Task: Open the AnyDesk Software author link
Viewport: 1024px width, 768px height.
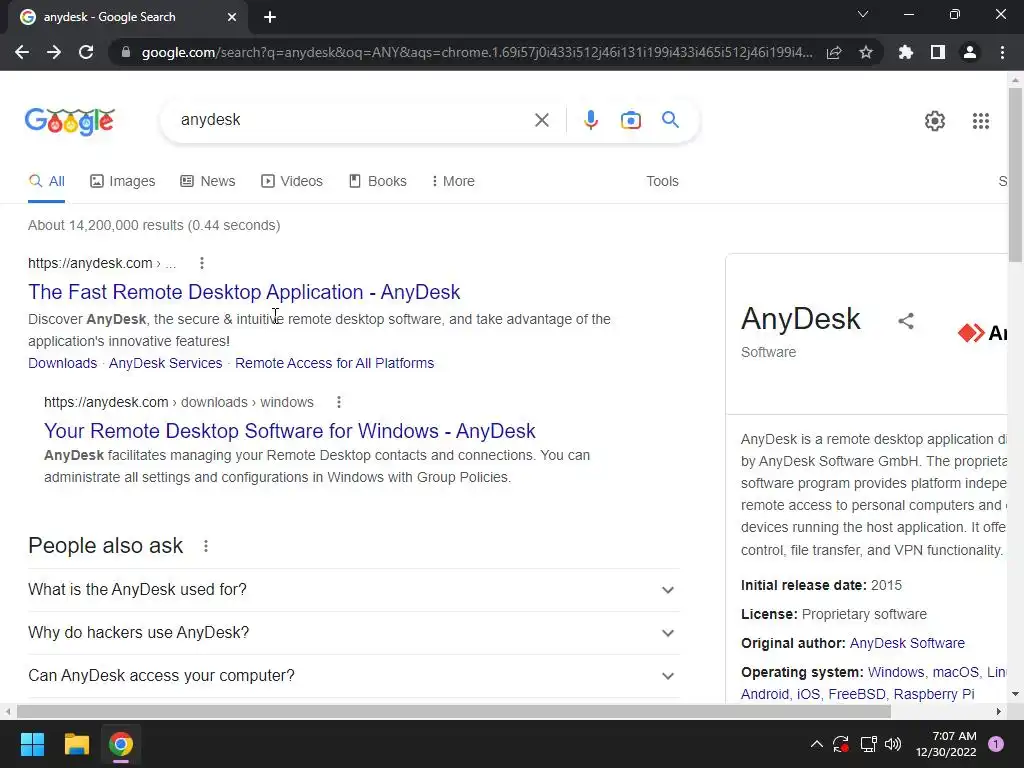Action: (x=907, y=643)
